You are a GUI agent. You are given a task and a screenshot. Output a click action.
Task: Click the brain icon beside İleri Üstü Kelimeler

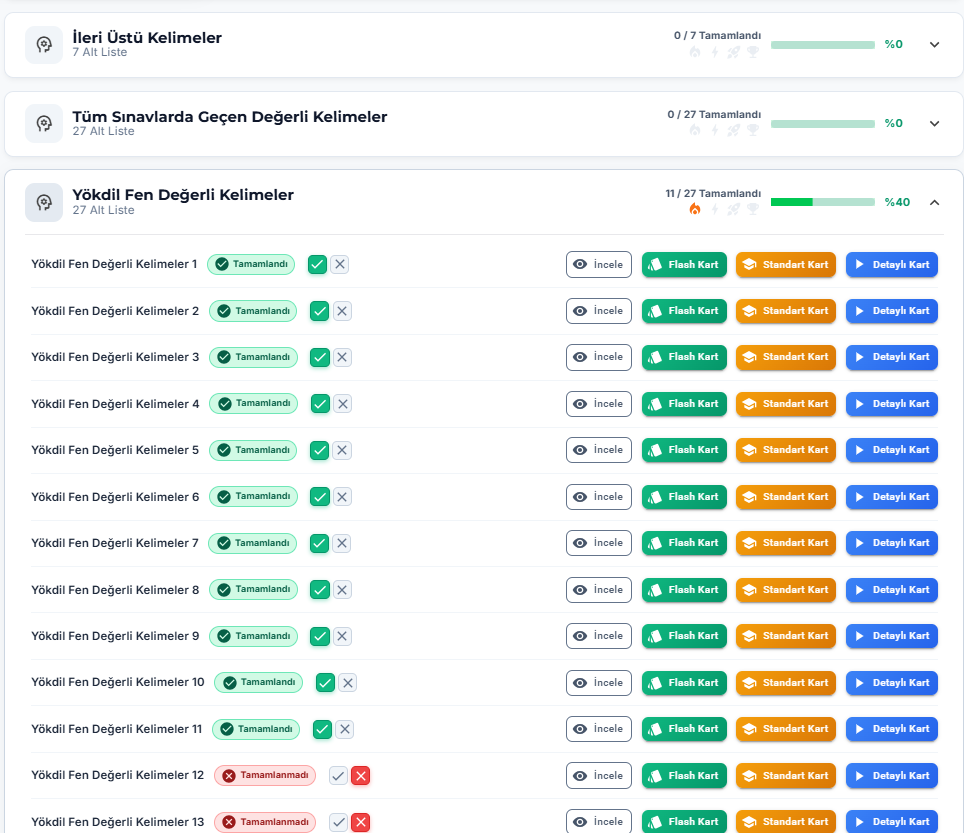point(44,44)
